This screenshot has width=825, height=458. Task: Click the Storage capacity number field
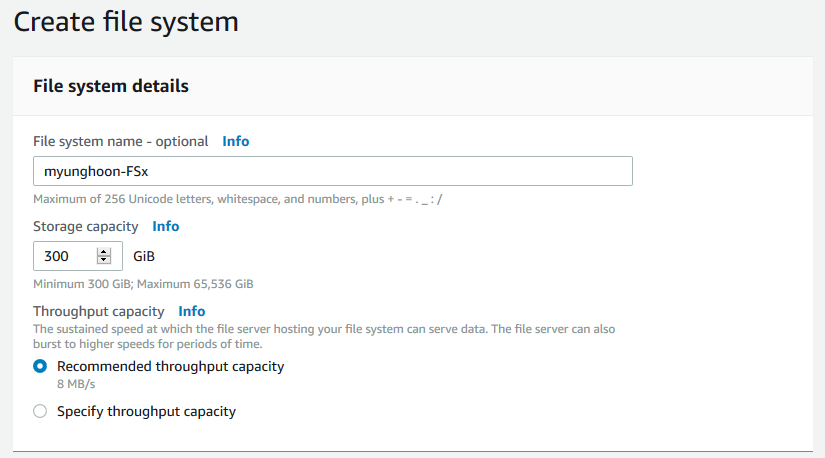point(78,256)
